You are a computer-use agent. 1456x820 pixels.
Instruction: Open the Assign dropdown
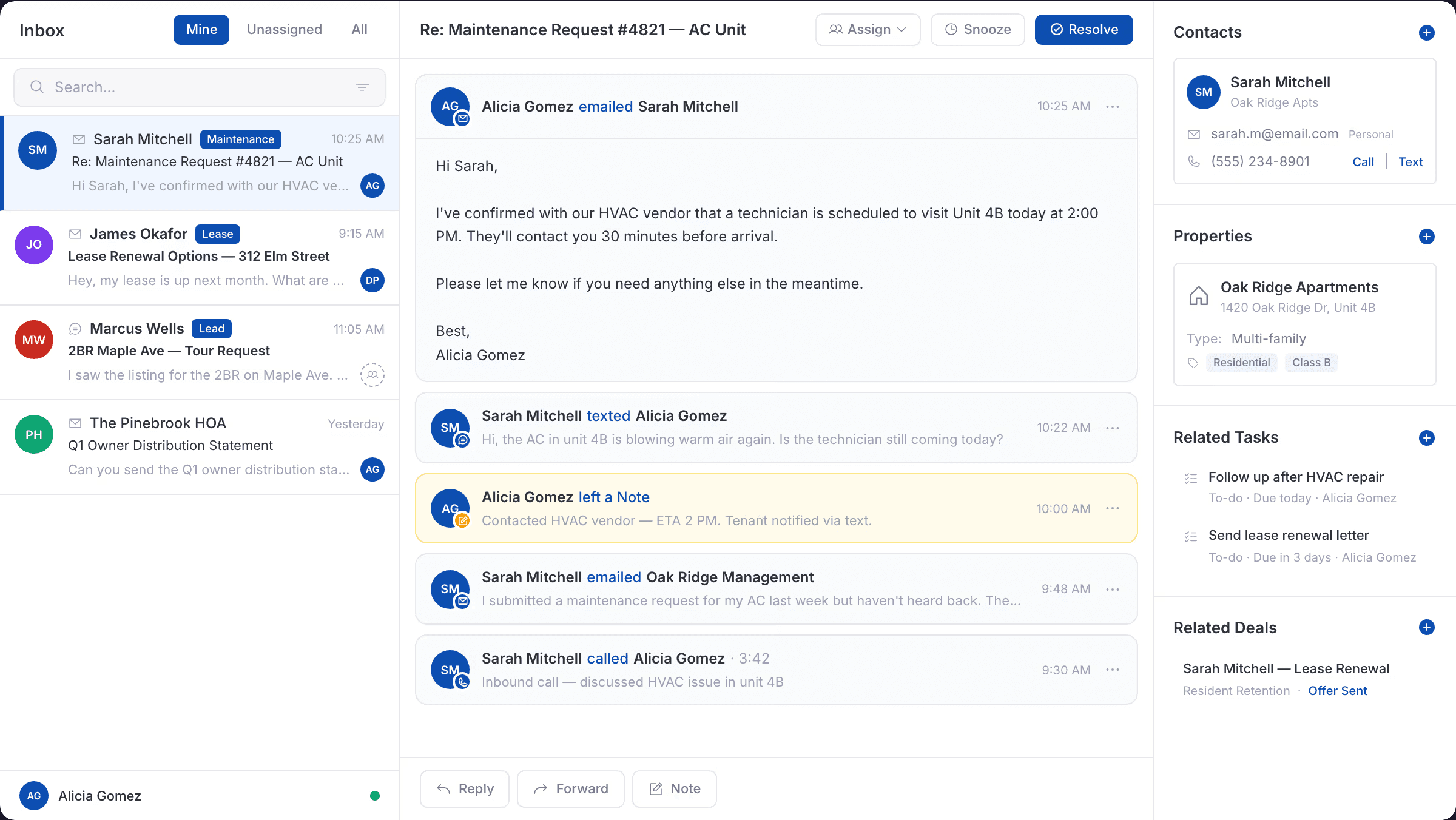click(868, 29)
